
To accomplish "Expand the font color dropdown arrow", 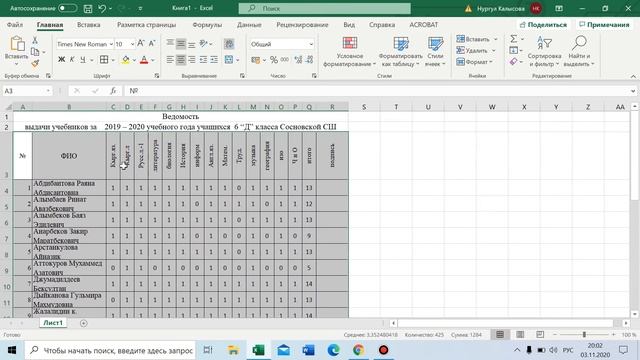I will [153, 60].
